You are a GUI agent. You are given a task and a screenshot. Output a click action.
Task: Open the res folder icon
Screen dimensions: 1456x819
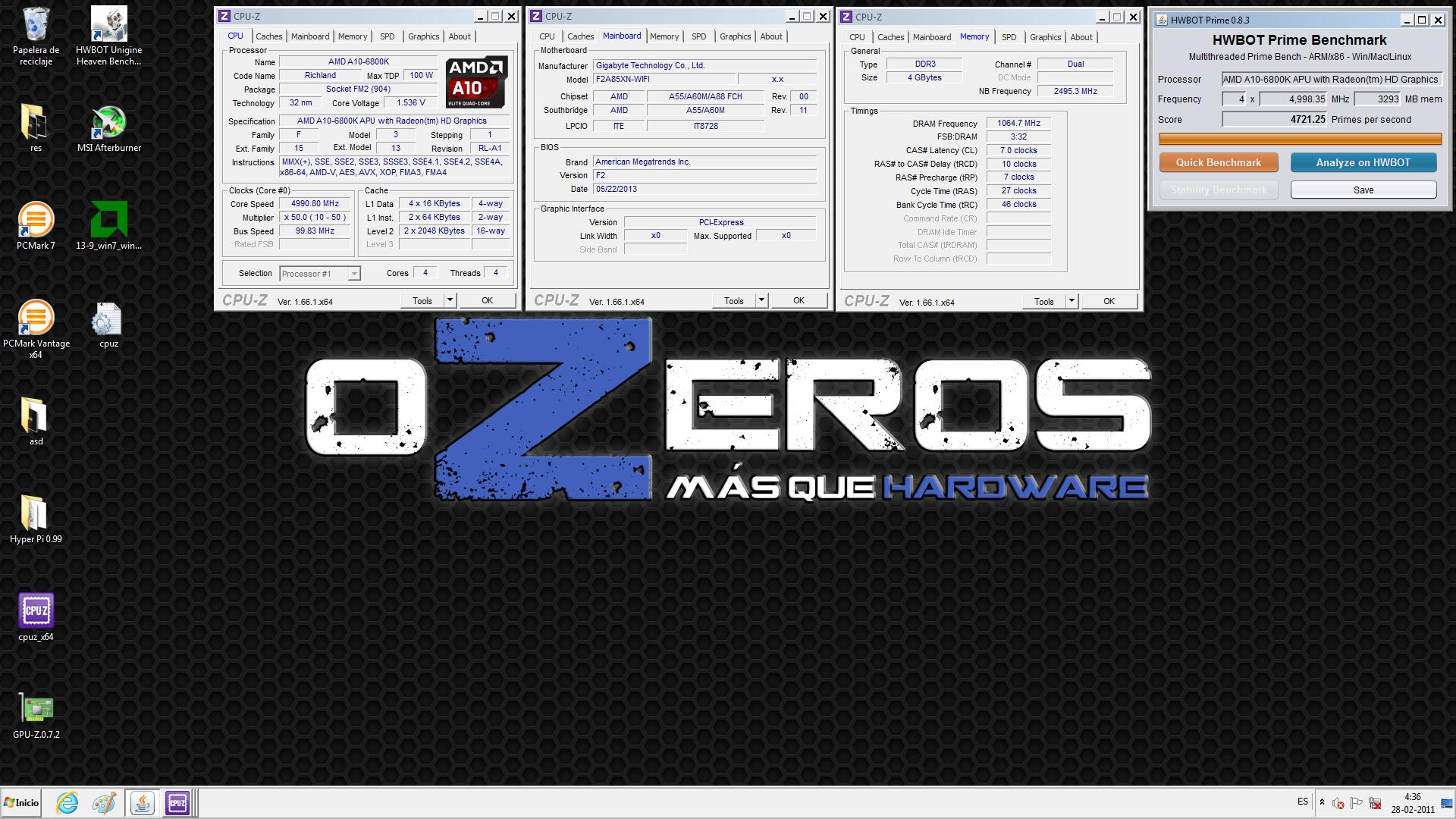pyautogui.click(x=36, y=127)
